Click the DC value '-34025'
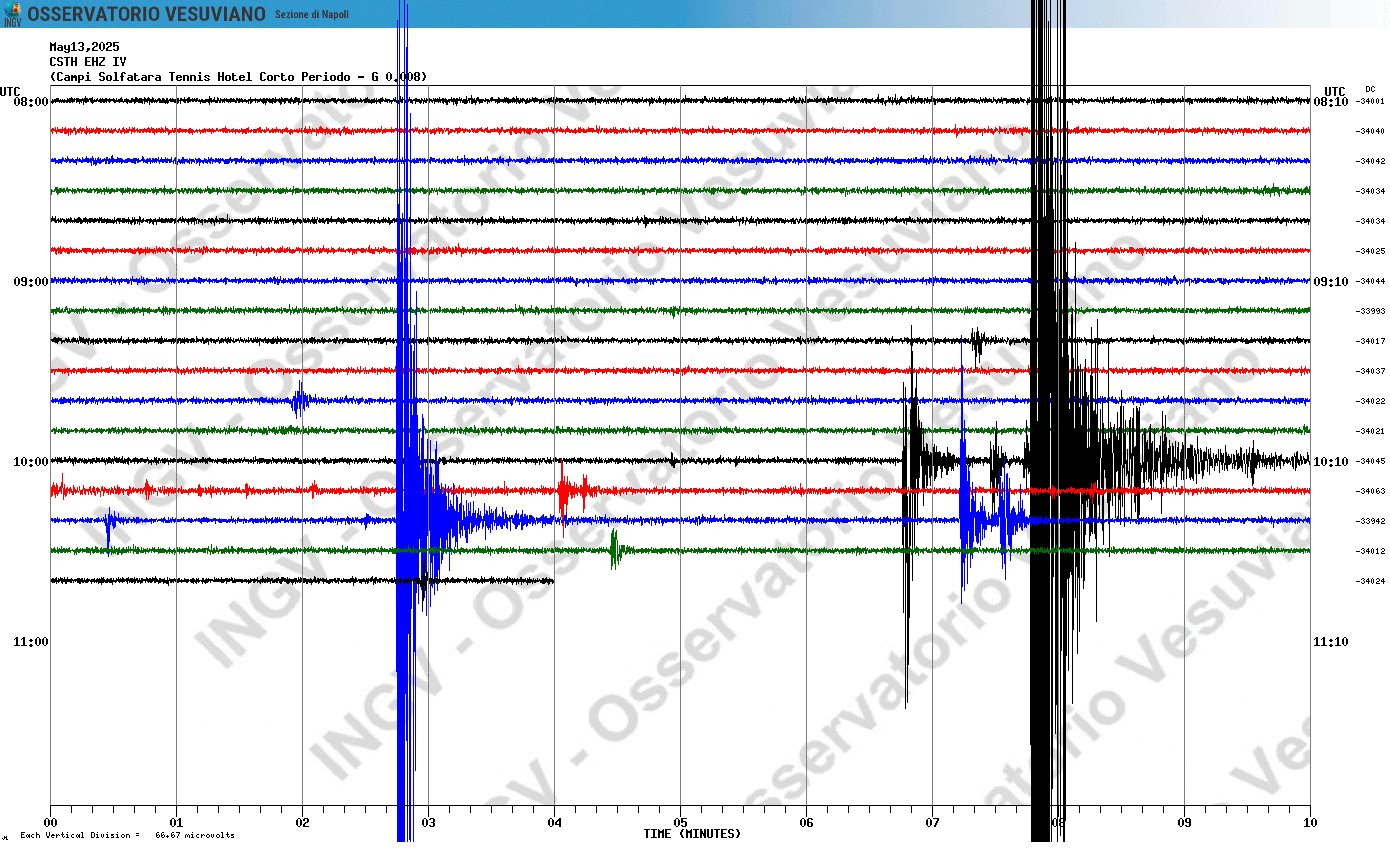1390x849 pixels. [x=1370, y=252]
